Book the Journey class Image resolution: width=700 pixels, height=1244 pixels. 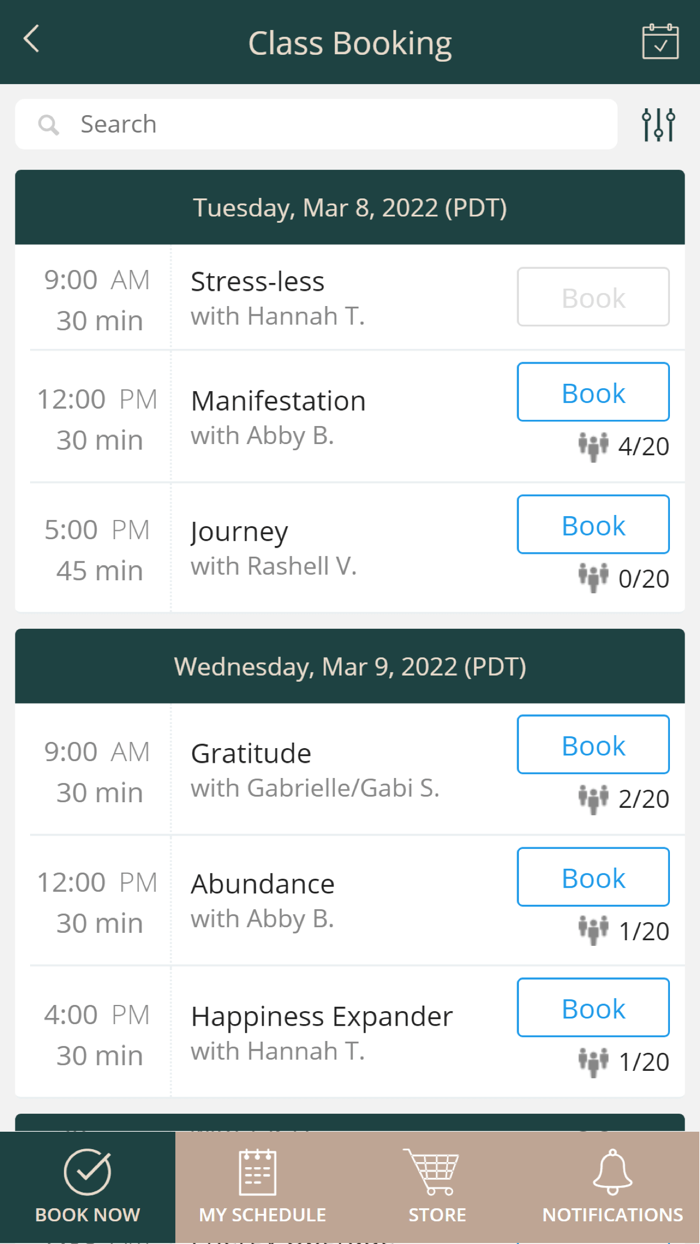(593, 525)
